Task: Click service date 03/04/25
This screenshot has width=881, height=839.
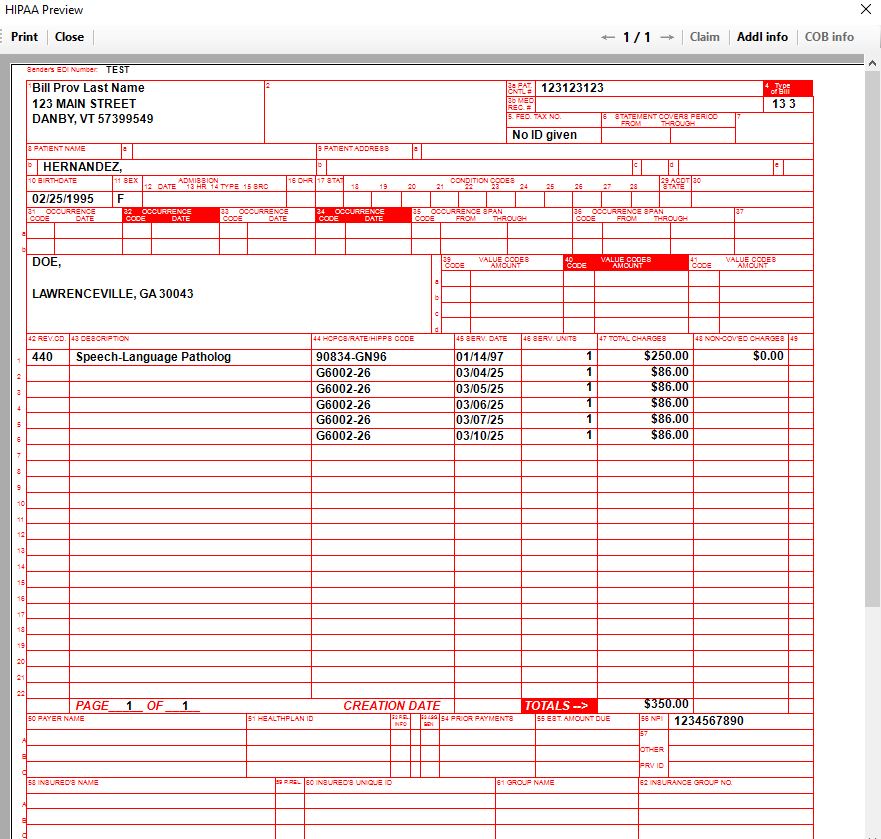Action: [480, 373]
